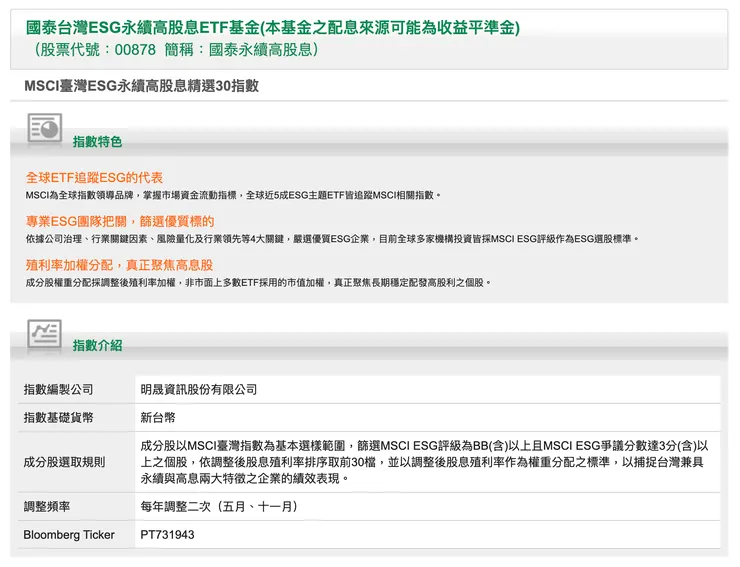740x567 pixels.
Task: Click the index features section icon beside 指數特色
Action: [44, 128]
